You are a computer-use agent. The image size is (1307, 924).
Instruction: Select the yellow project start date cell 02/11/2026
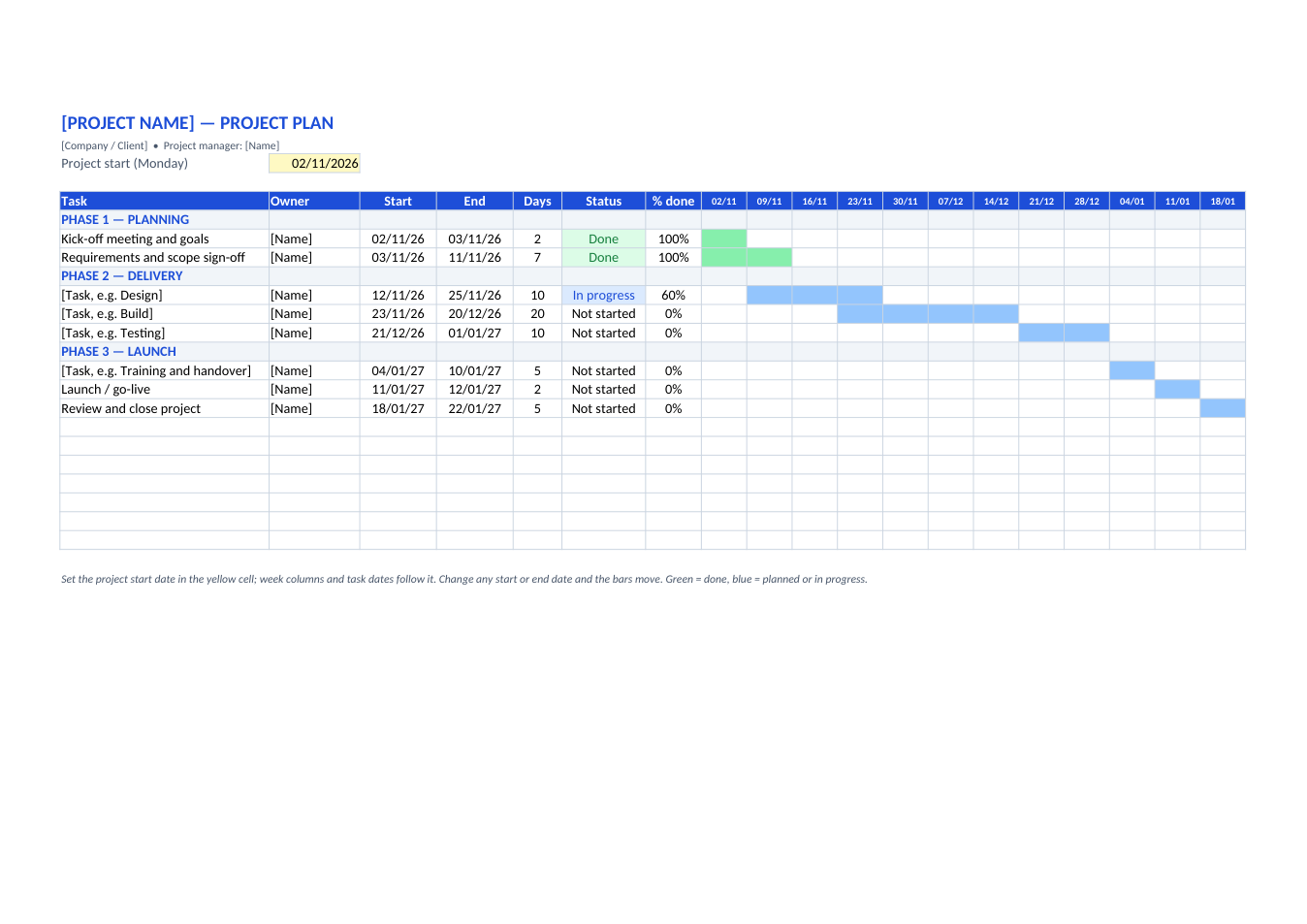pyautogui.click(x=314, y=163)
